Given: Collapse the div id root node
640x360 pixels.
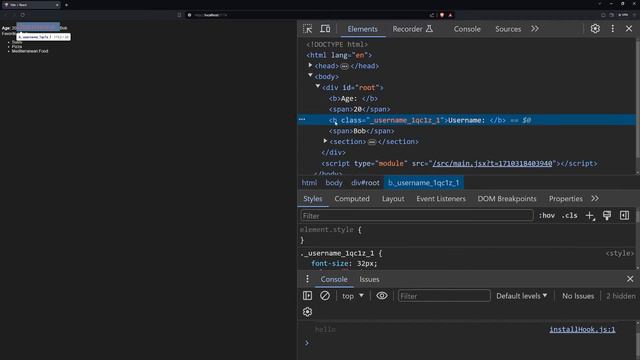Looking at the screenshot, I should (x=318, y=87).
